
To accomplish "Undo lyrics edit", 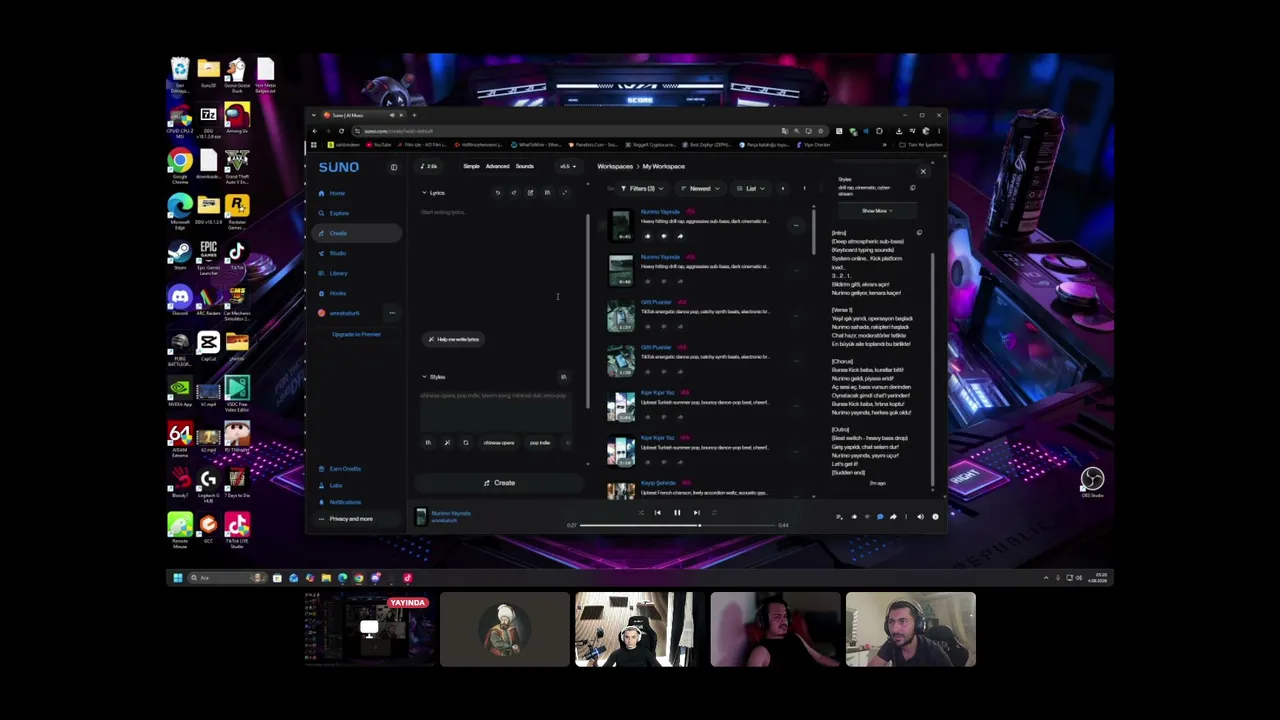I will 497,193.
